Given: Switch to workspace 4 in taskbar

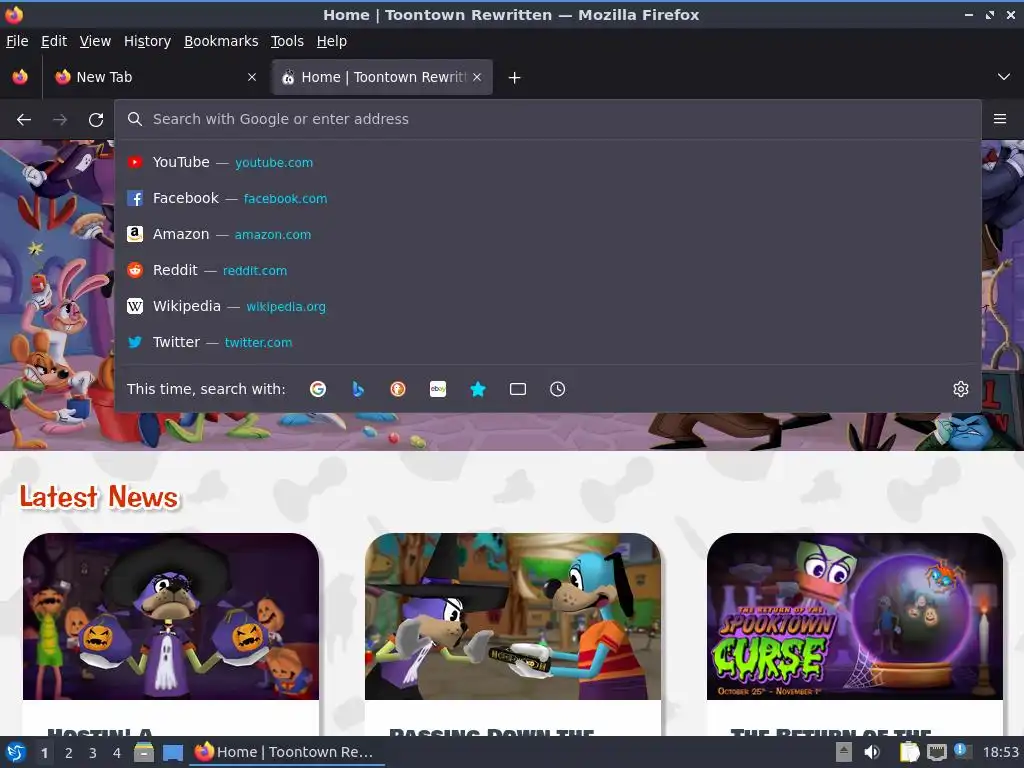Looking at the screenshot, I should (117, 753).
